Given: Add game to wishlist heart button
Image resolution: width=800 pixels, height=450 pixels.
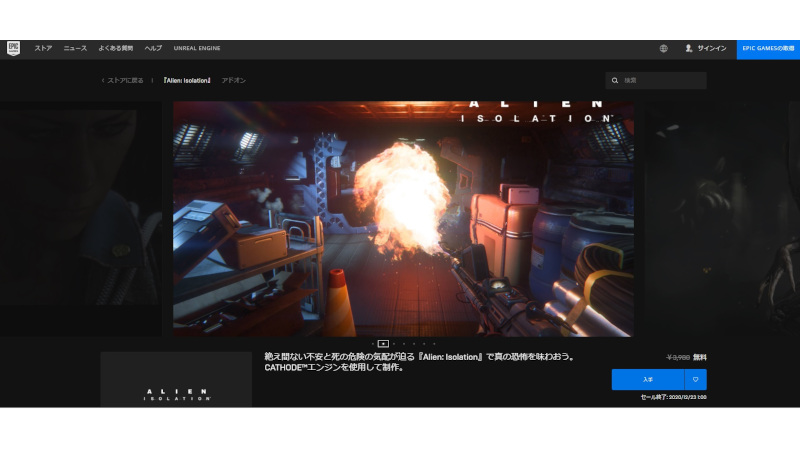Looking at the screenshot, I should coord(695,380).
